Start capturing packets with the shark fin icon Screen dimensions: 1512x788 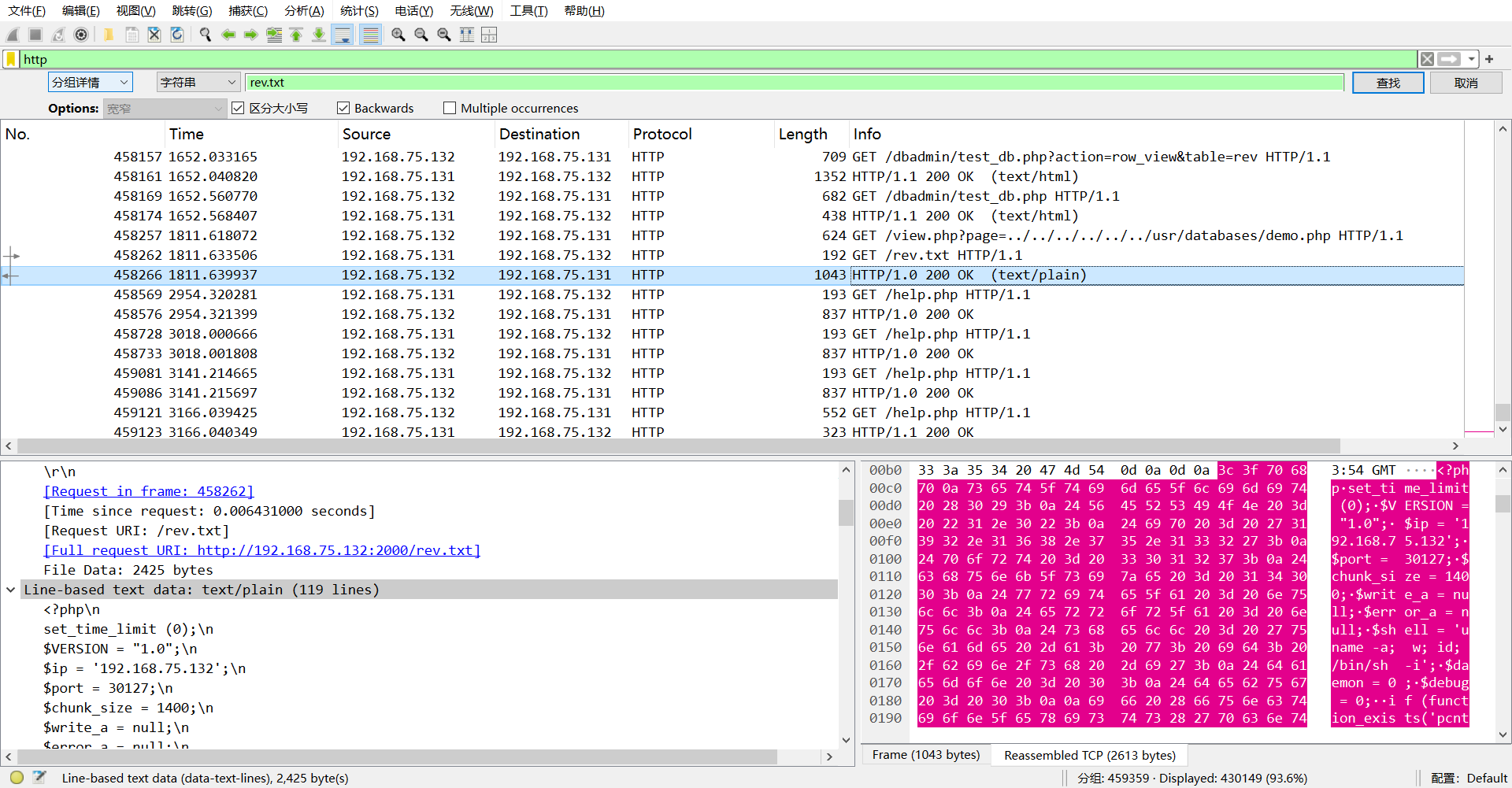point(13,35)
